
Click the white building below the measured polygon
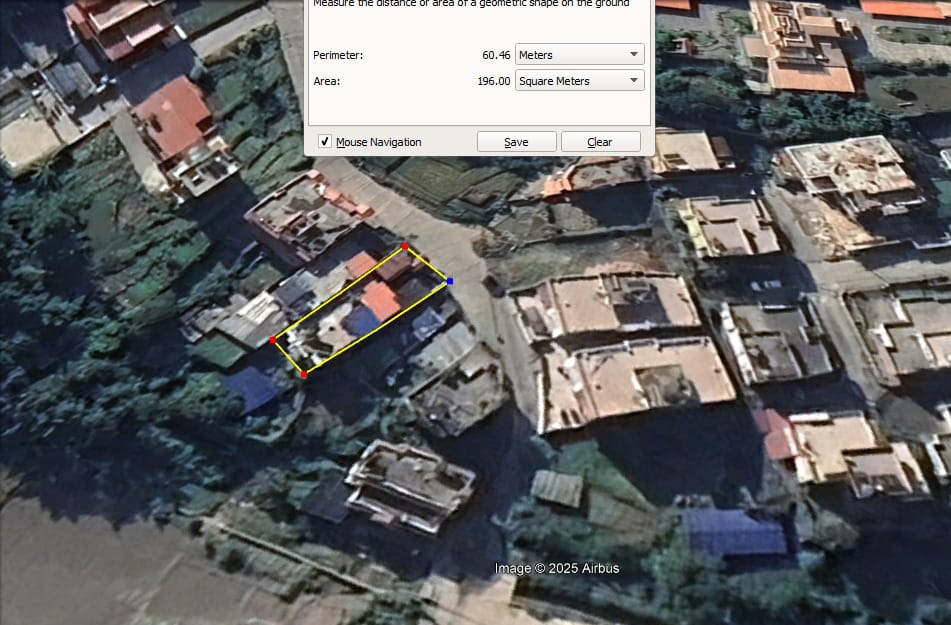(x=409, y=486)
